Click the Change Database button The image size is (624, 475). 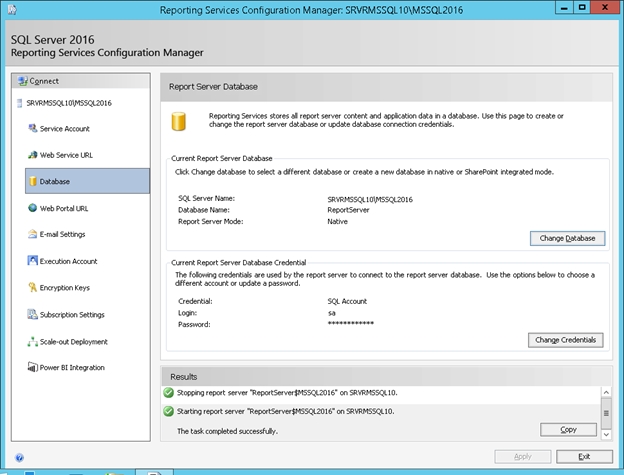(x=567, y=238)
